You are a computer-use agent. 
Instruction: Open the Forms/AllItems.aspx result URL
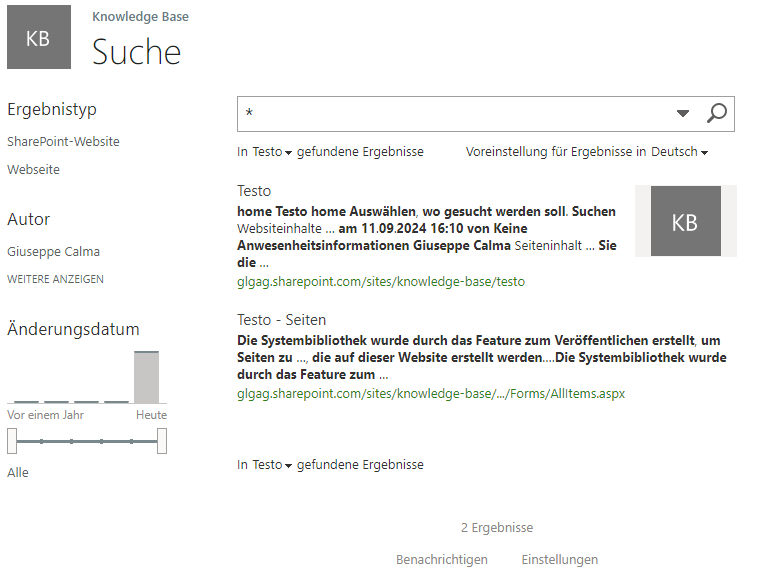(431, 394)
